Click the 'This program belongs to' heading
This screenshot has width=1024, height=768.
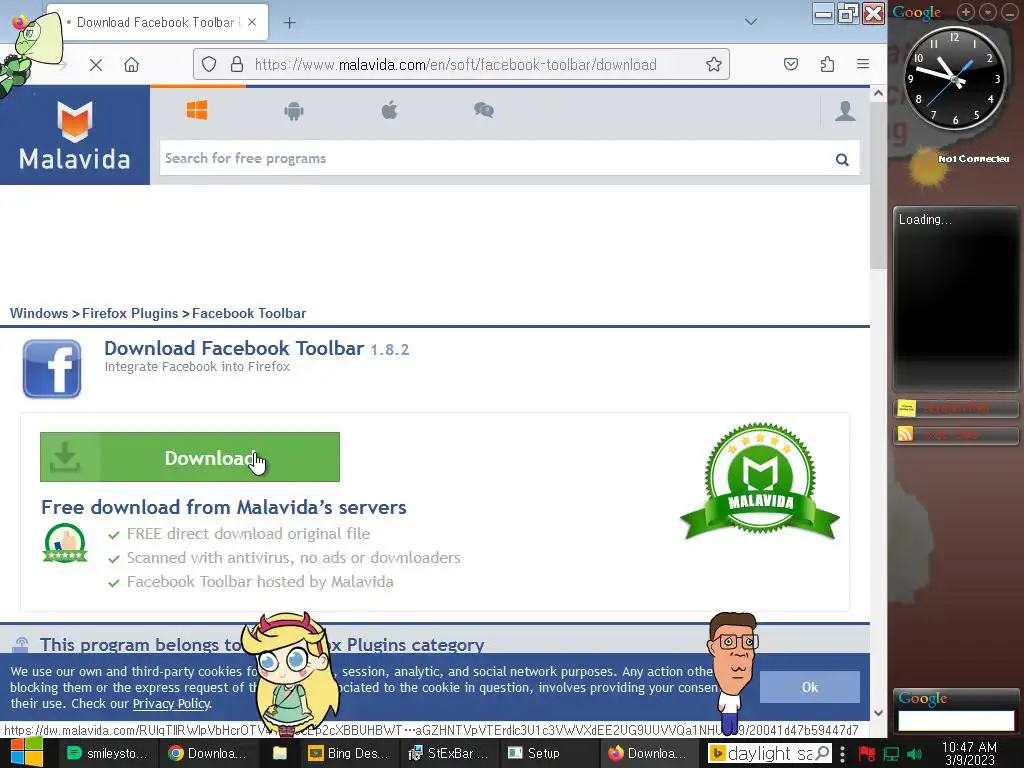(261, 645)
